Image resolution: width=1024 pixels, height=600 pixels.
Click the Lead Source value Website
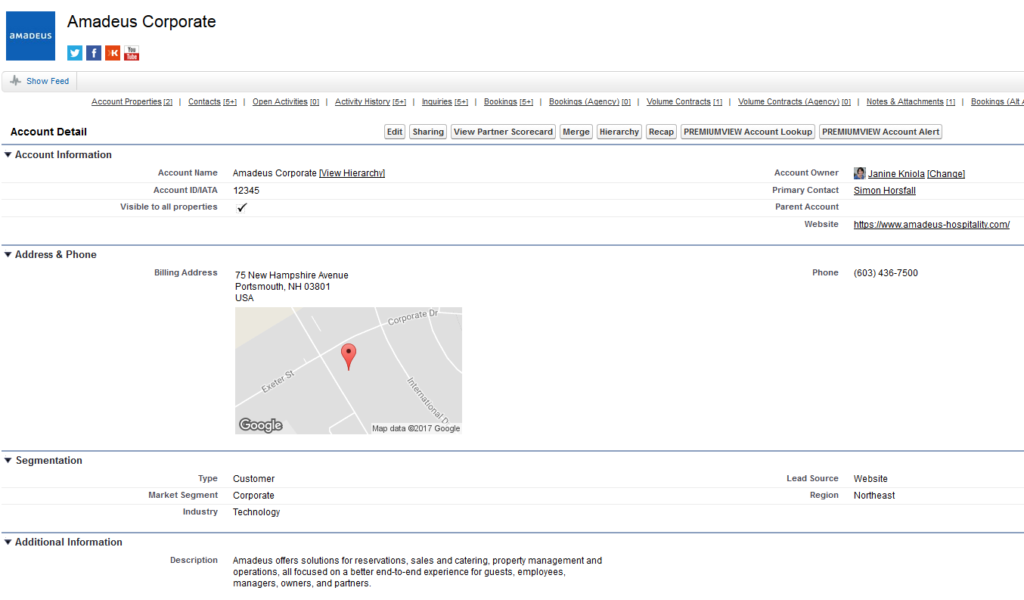tap(871, 479)
